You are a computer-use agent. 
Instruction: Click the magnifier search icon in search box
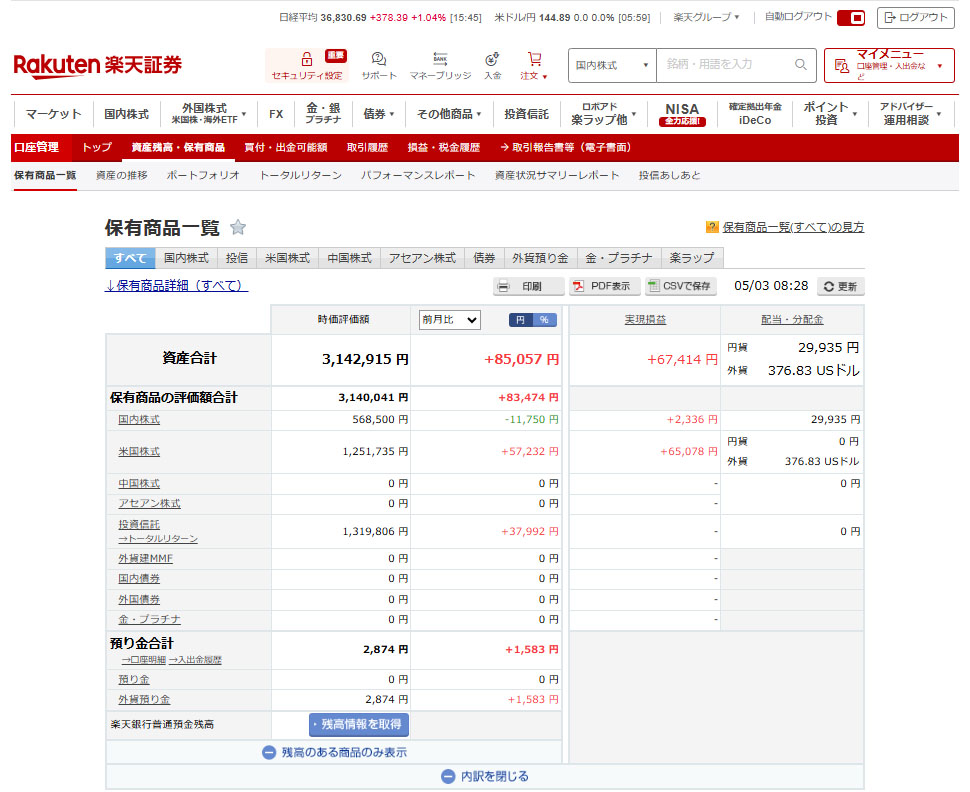(x=800, y=65)
